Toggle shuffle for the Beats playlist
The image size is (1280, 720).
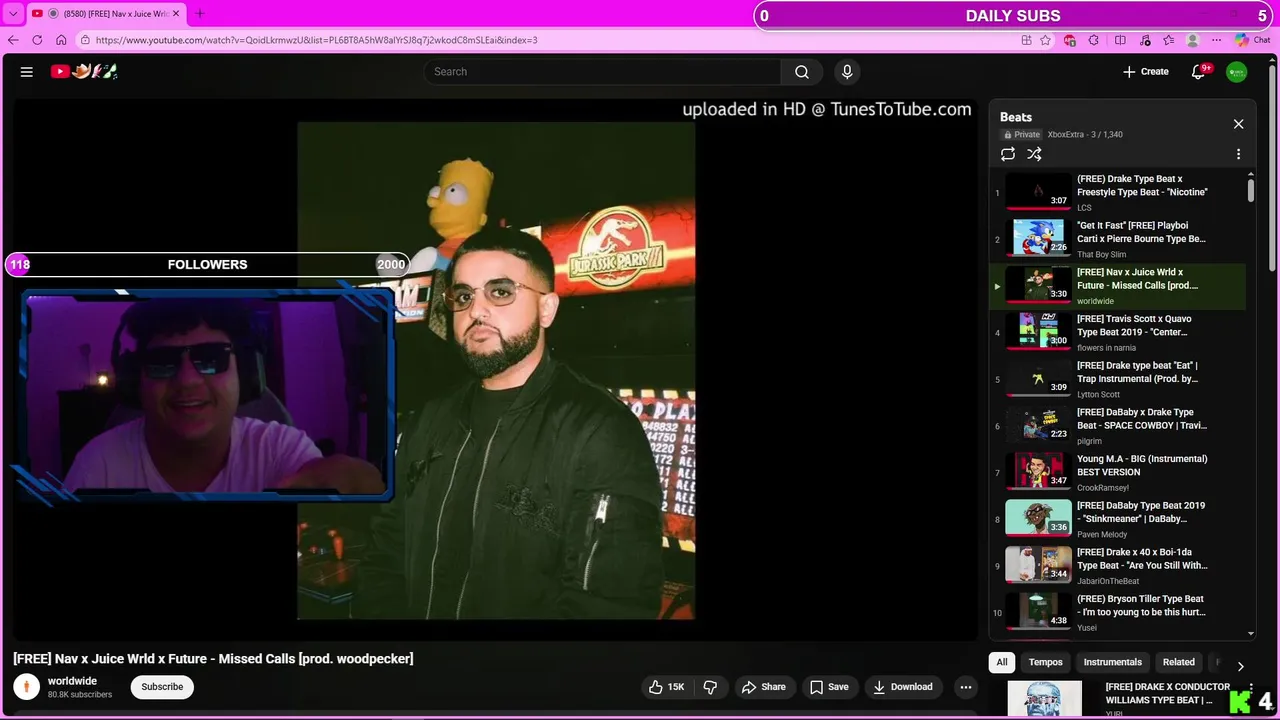(1034, 154)
